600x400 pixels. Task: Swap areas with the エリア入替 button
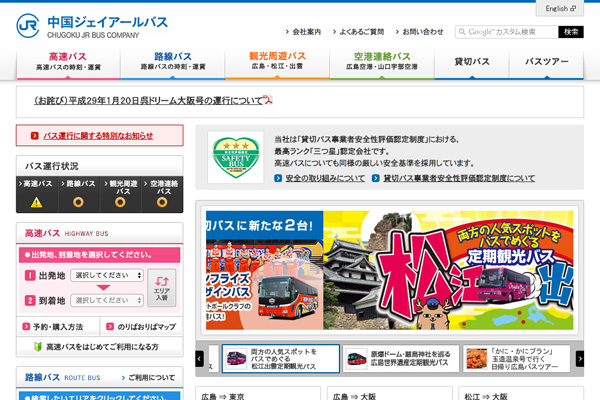pos(162,288)
